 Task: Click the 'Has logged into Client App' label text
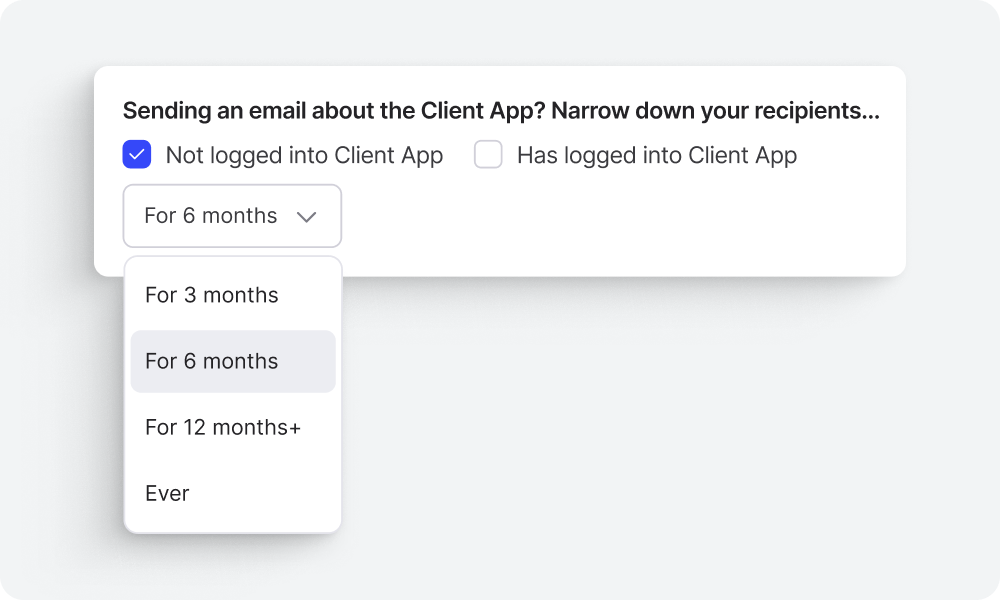[656, 155]
